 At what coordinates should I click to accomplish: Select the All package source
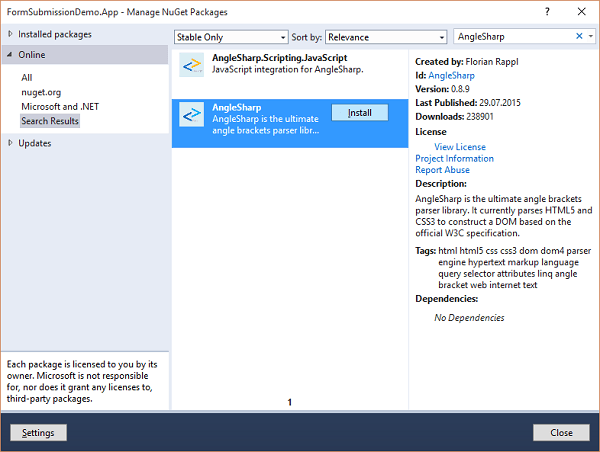coord(27,78)
